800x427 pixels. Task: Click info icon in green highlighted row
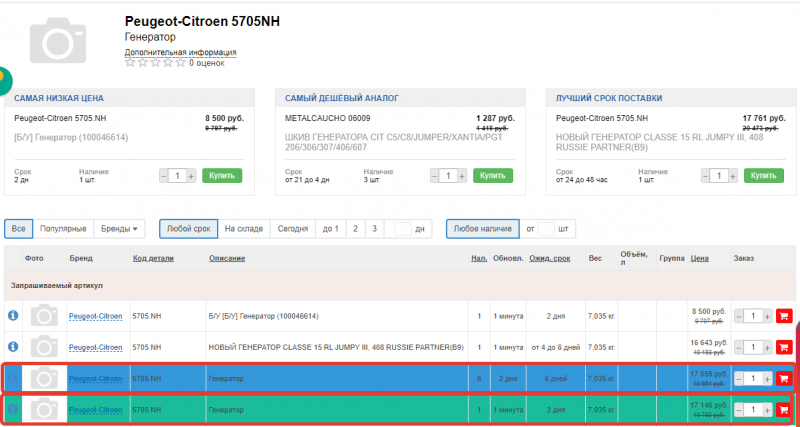coord(13,409)
